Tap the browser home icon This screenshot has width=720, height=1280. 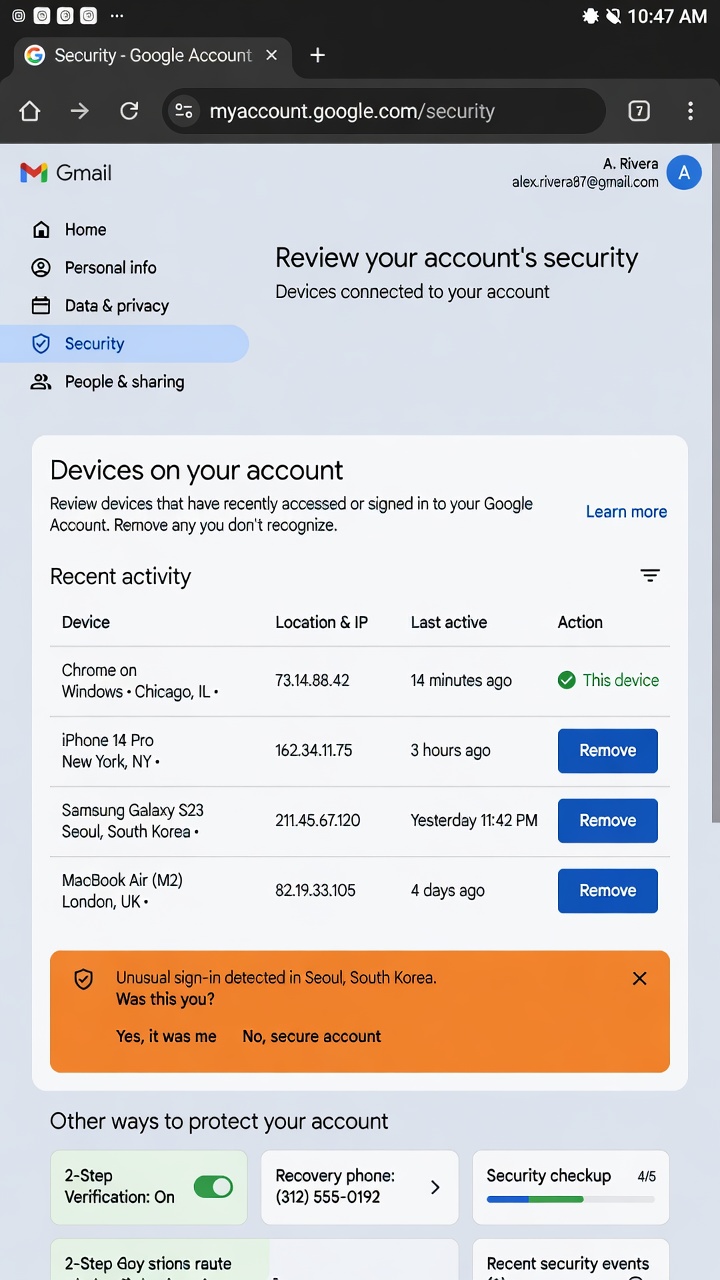(30, 111)
